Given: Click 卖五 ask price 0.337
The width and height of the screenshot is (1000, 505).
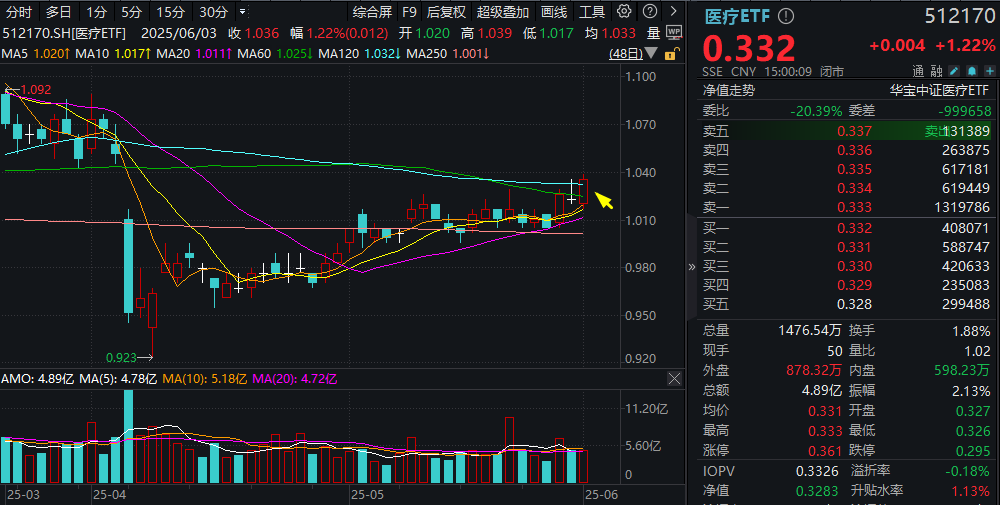Looking at the screenshot, I should click(855, 131).
